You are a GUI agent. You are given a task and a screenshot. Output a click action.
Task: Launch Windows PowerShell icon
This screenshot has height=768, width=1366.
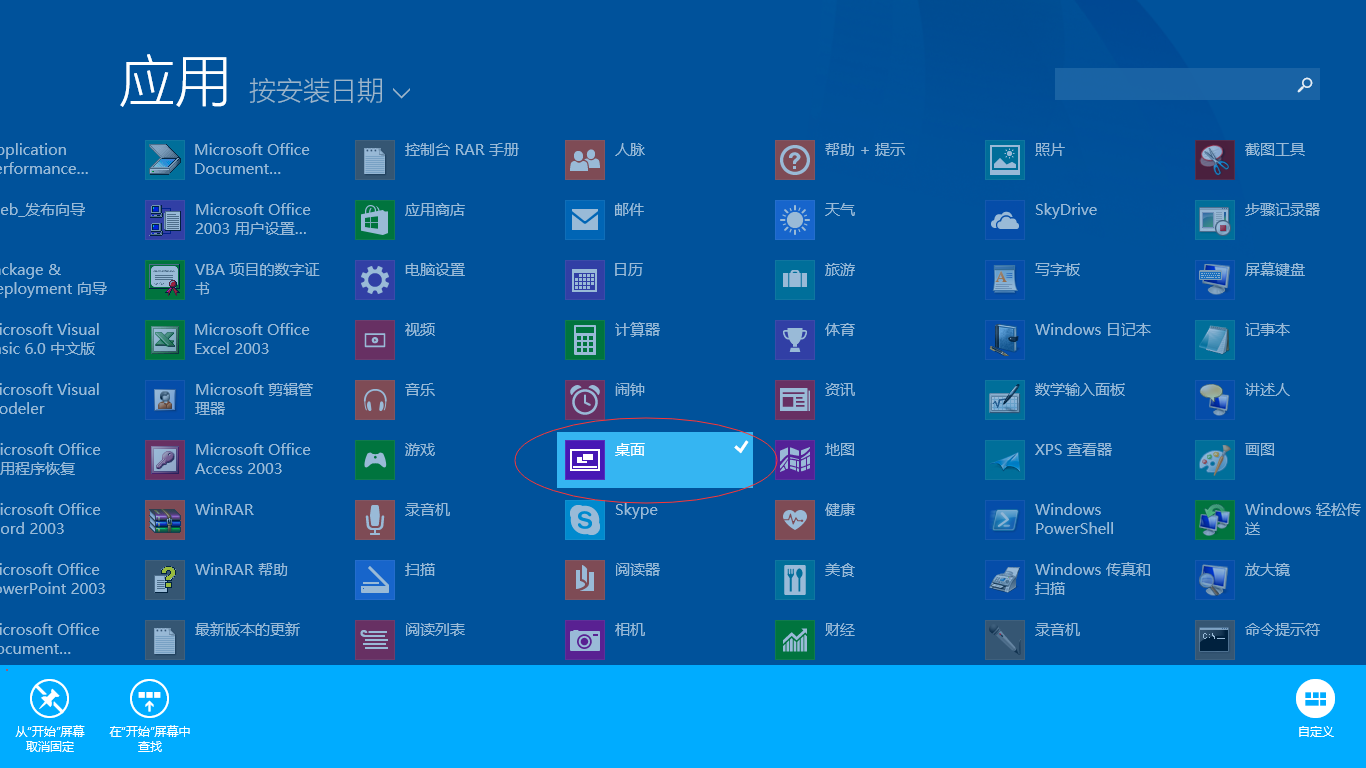1005,520
